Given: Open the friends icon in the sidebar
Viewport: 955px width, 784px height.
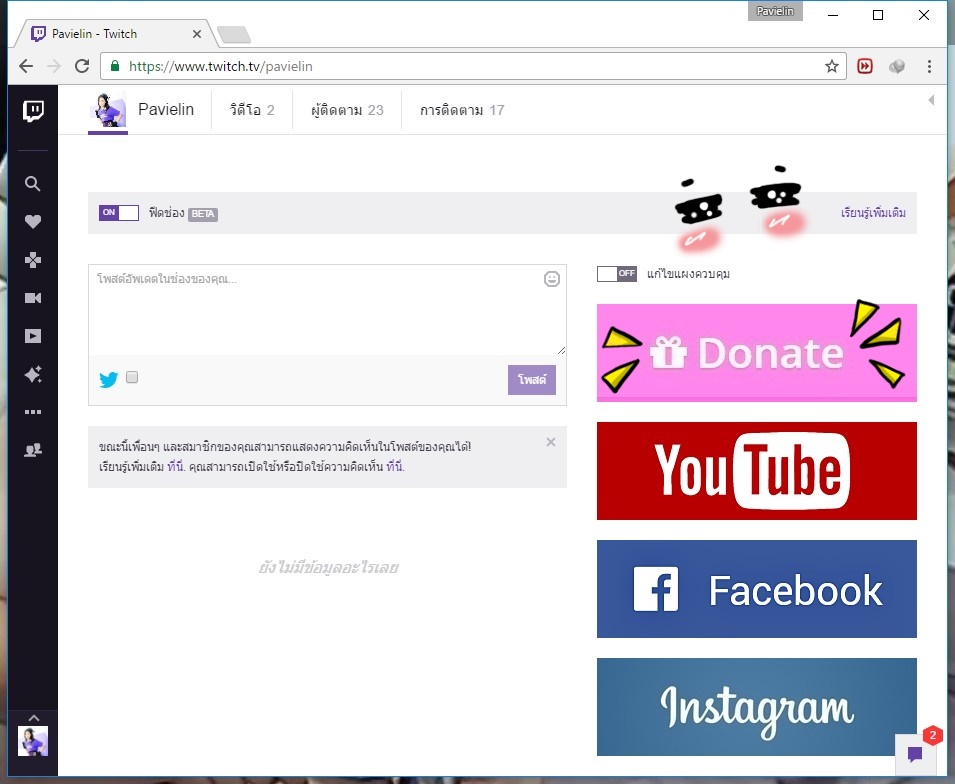Looking at the screenshot, I should (33, 450).
